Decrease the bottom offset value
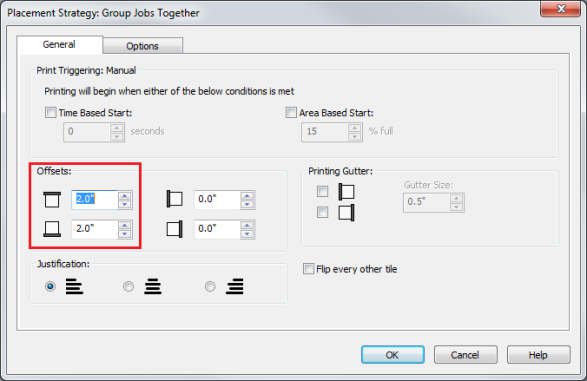 (125, 234)
